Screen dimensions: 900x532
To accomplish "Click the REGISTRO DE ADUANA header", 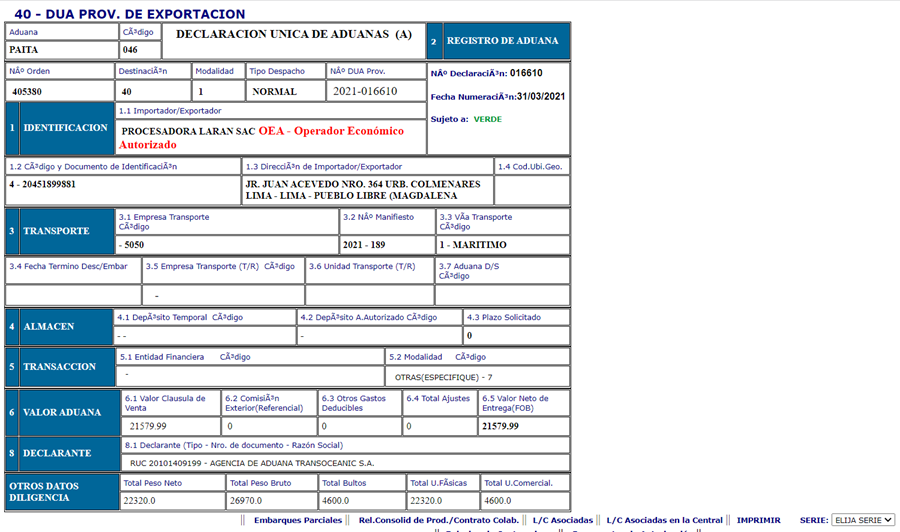I will [502, 41].
